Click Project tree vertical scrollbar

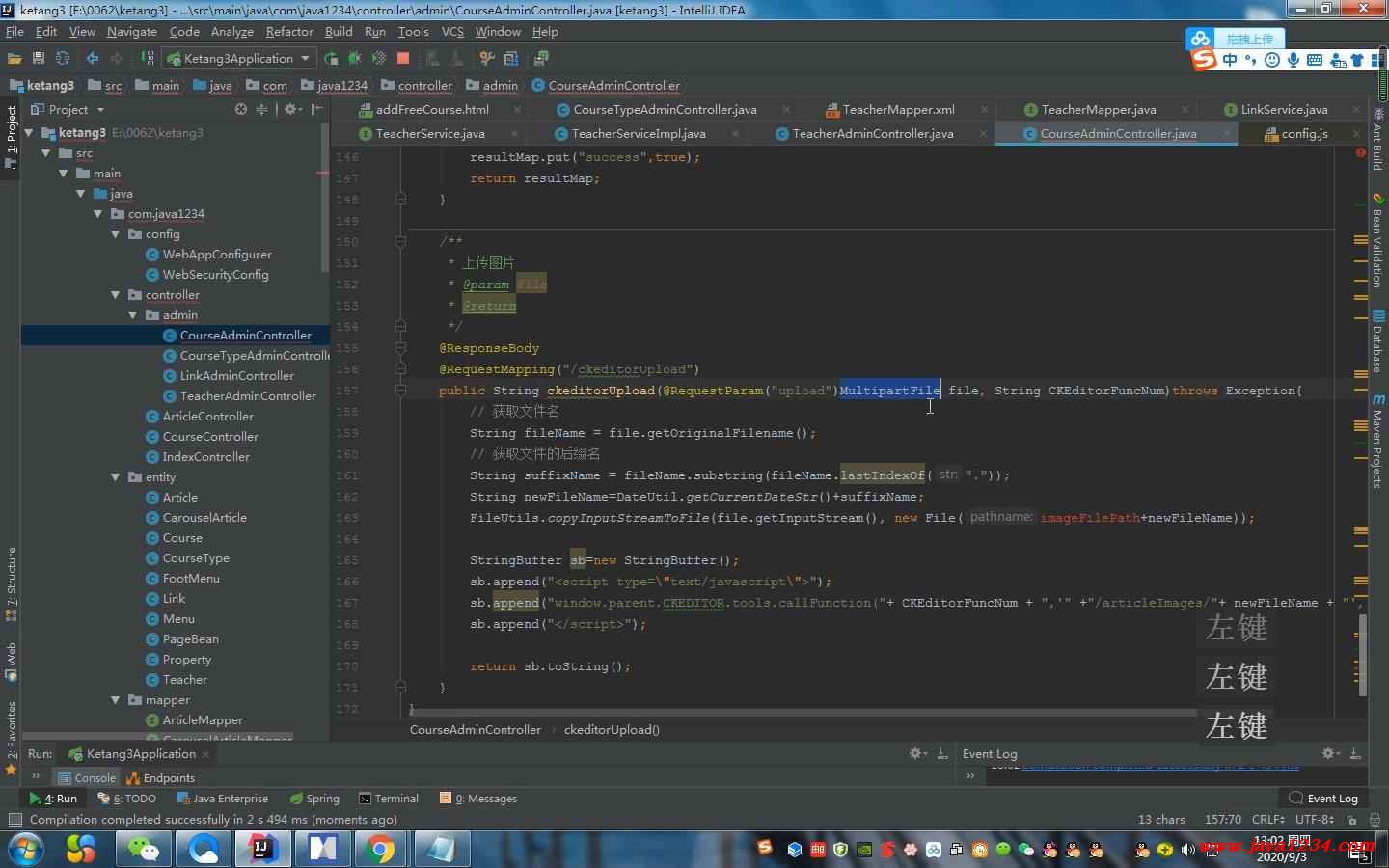[x=324, y=198]
